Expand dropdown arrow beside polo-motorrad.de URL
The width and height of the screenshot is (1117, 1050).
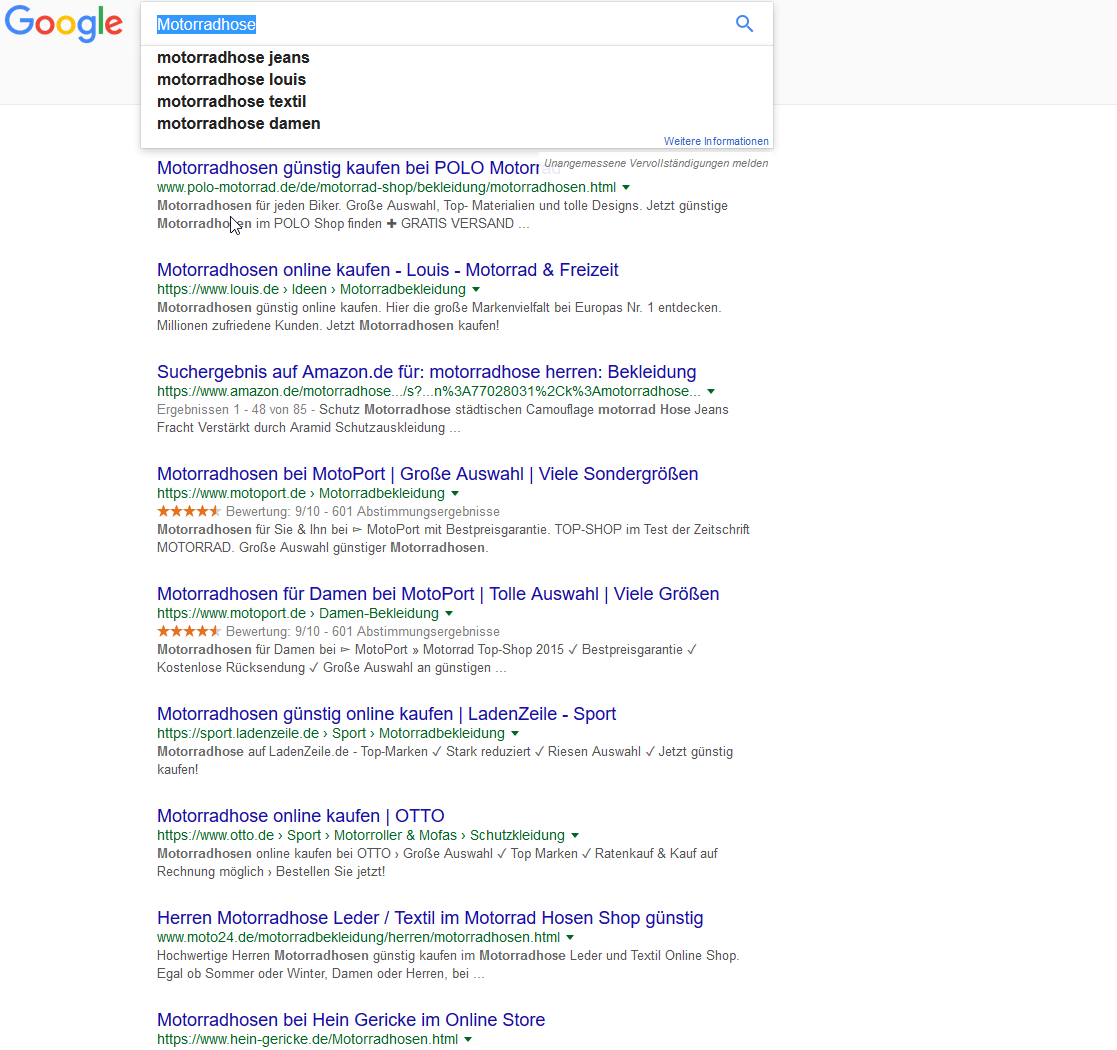pos(626,187)
